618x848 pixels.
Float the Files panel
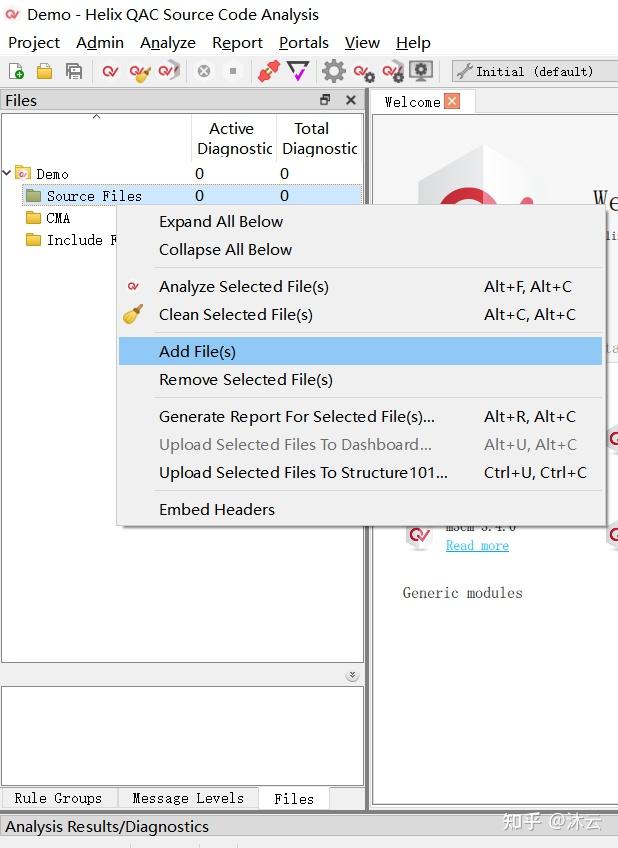click(325, 100)
